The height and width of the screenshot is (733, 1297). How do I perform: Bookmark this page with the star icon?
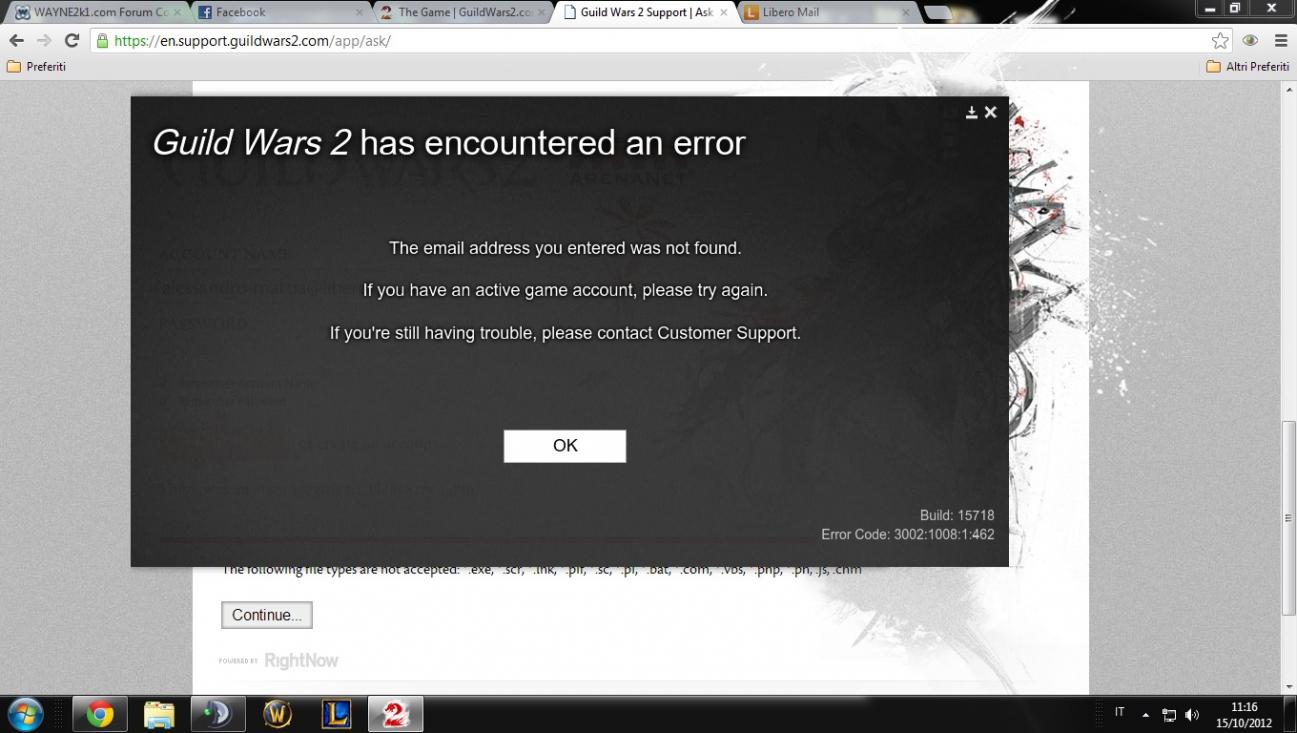pos(1219,41)
